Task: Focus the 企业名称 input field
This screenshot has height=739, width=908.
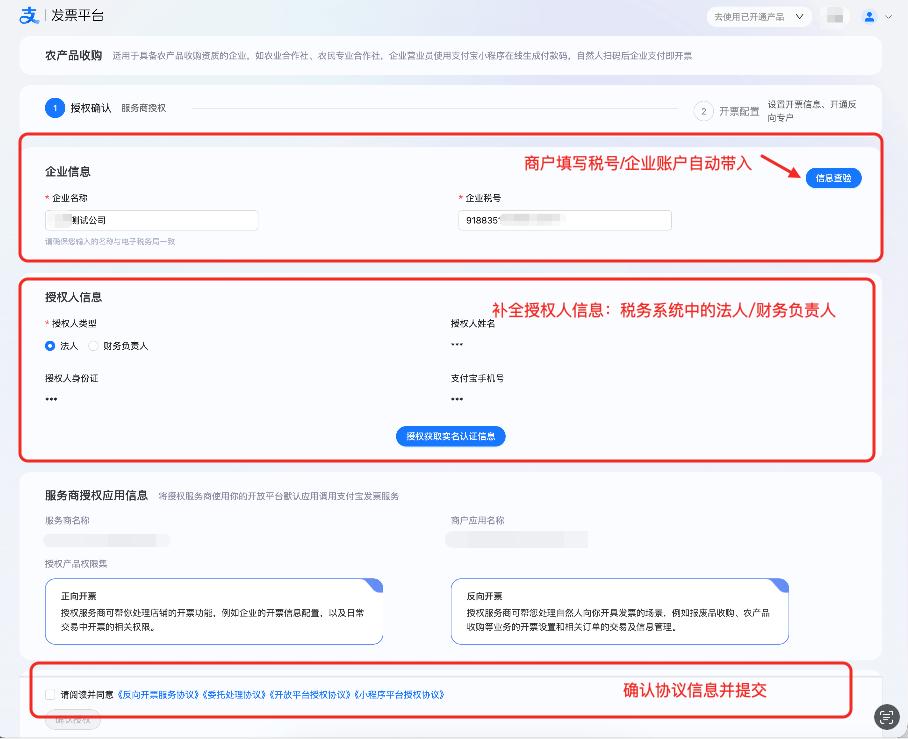Action: click(x=152, y=220)
